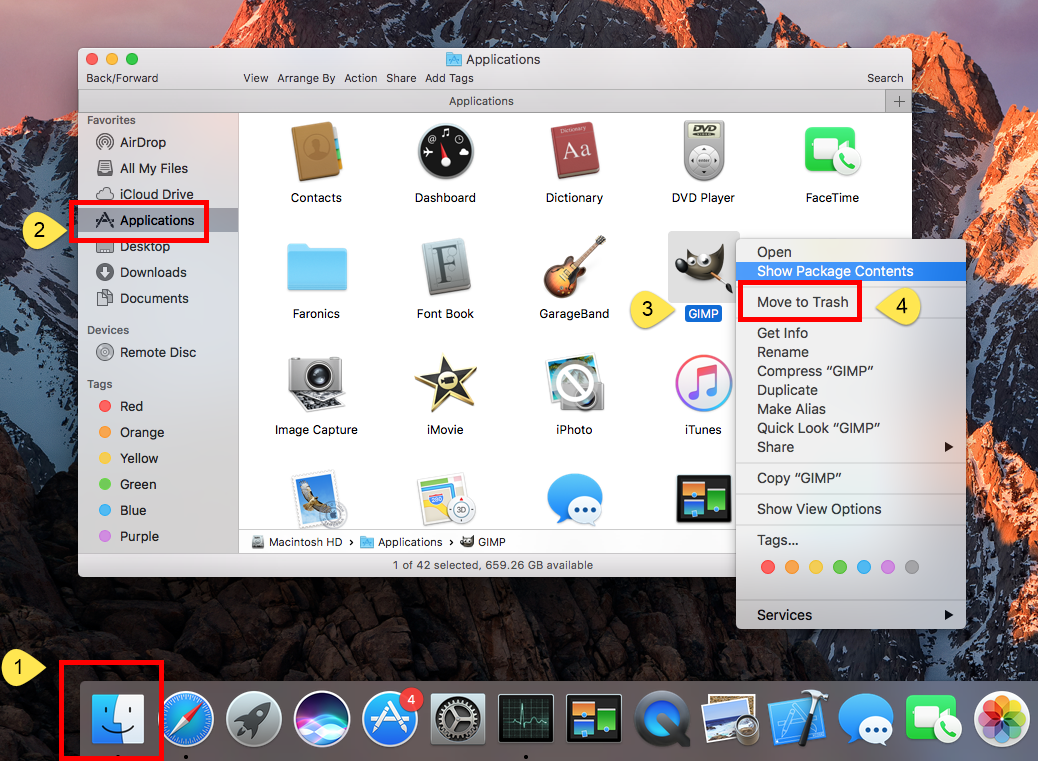Click Get Info in context menu
1038x761 pixels.
click(782, 333)
